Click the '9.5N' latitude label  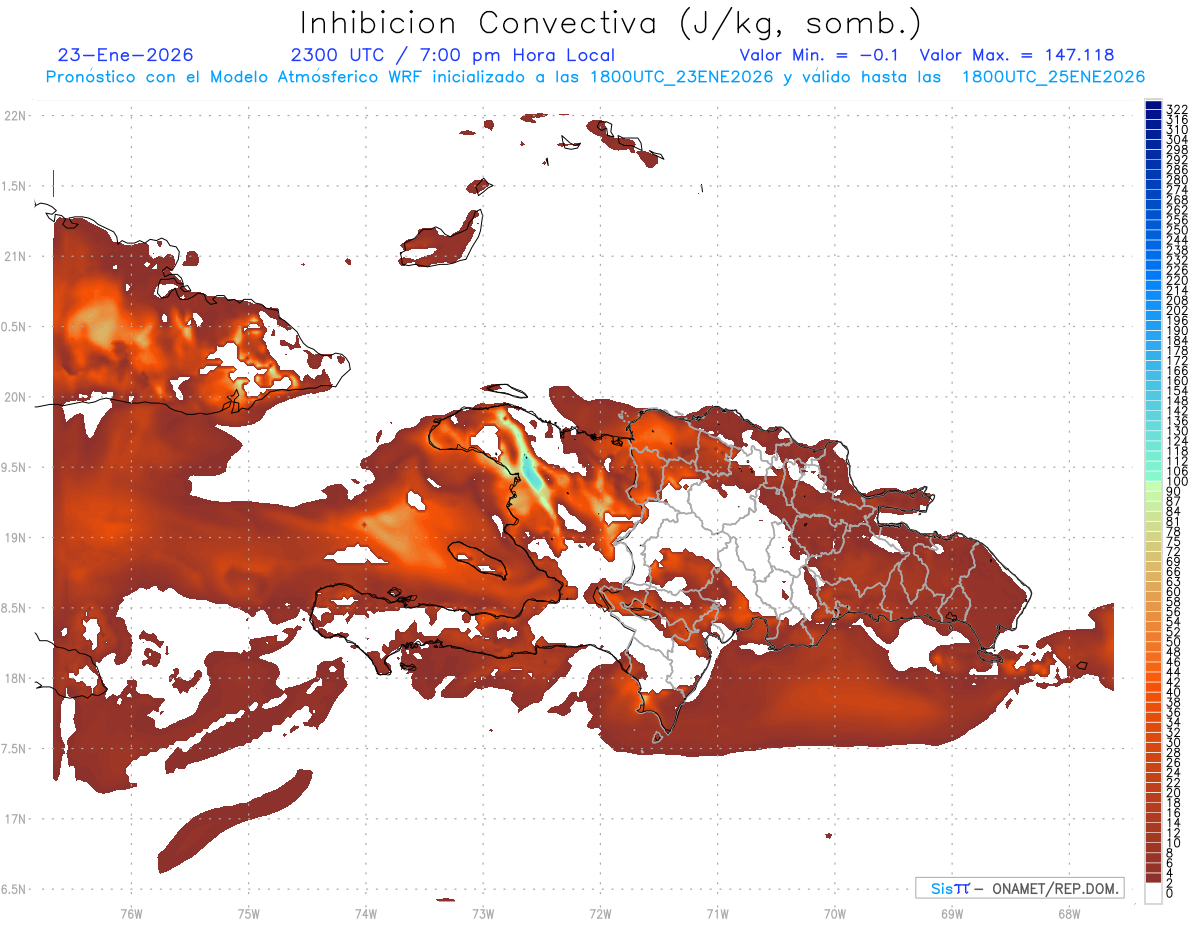click(x=15, y=467)
